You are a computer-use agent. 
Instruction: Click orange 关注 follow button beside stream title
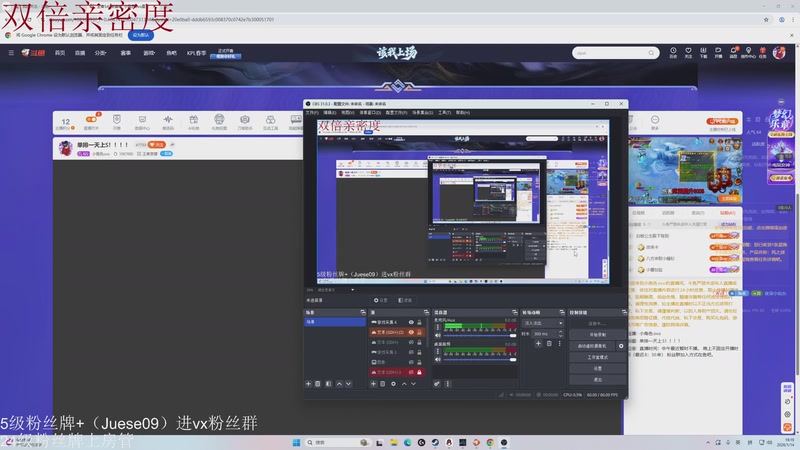click(157, 145)
